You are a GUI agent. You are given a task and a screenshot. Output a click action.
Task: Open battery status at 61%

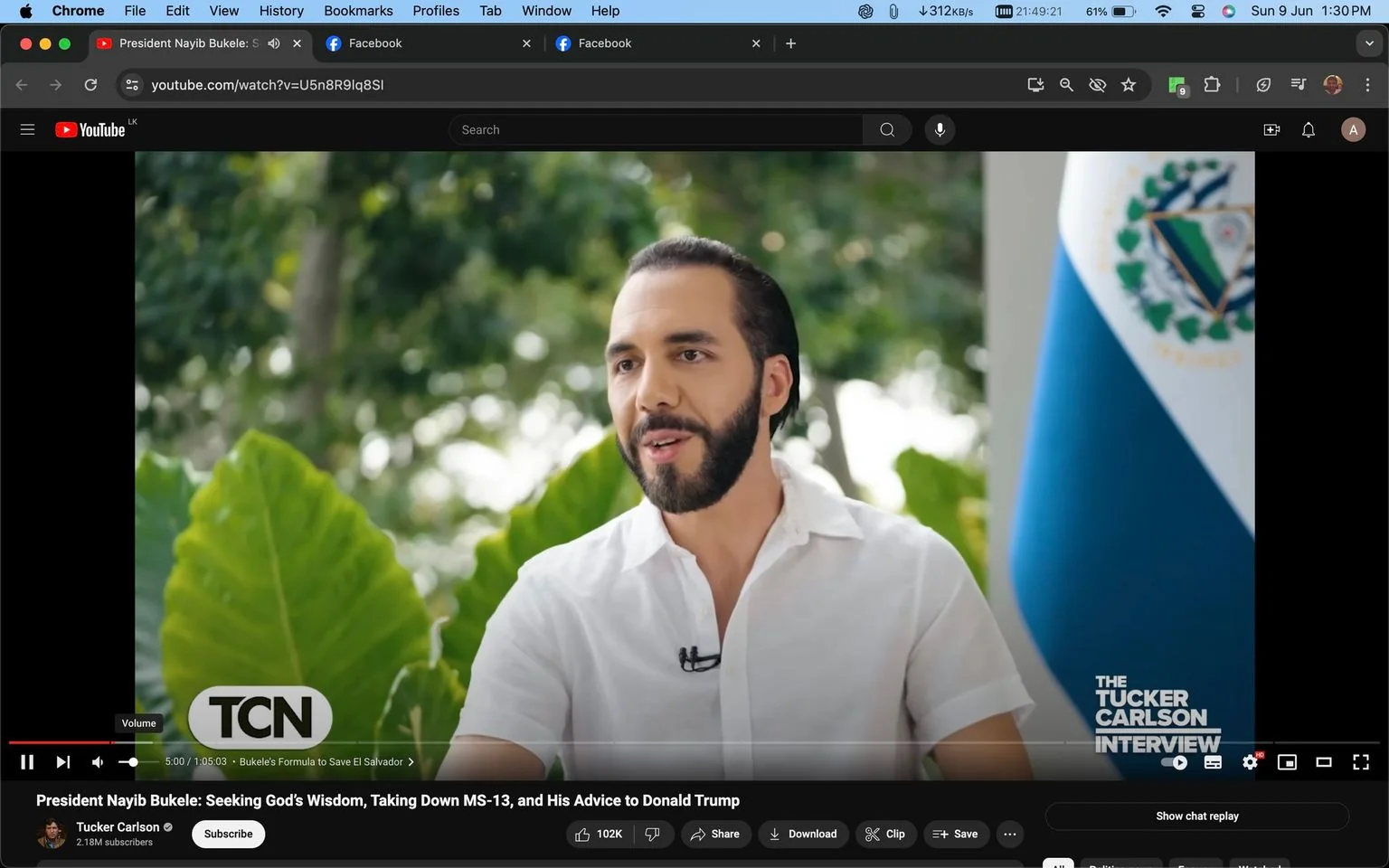(1111, 11)
